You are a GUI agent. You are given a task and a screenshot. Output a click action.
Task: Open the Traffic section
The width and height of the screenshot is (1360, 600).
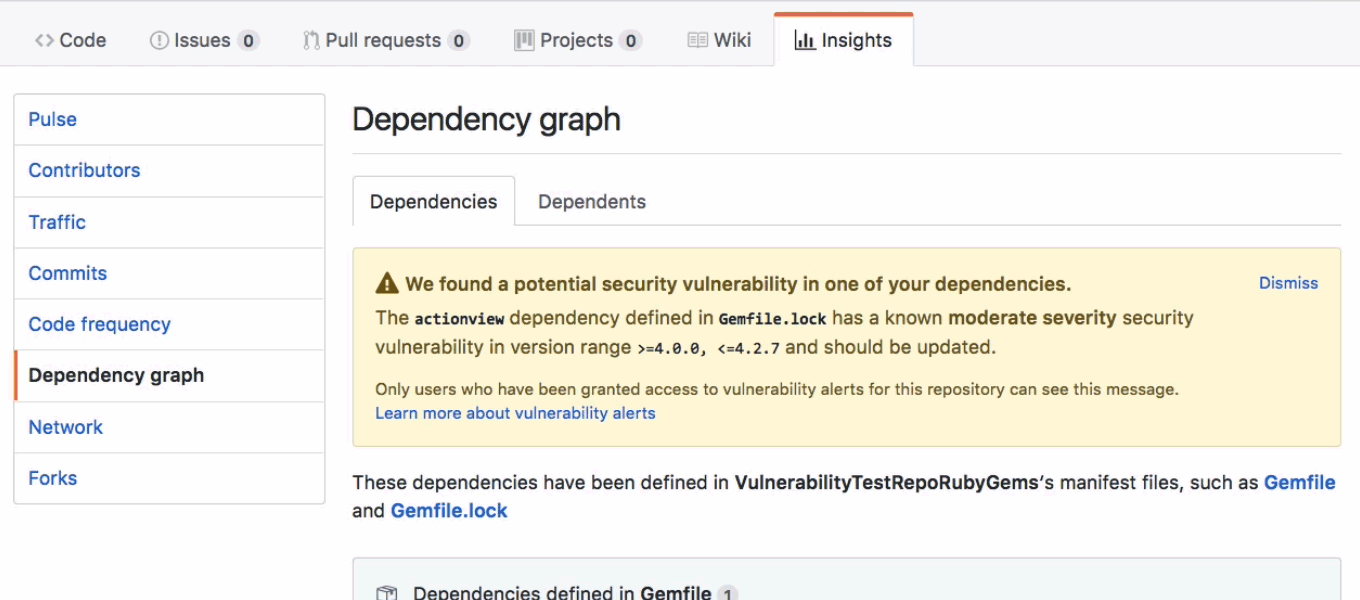(57, 222)
